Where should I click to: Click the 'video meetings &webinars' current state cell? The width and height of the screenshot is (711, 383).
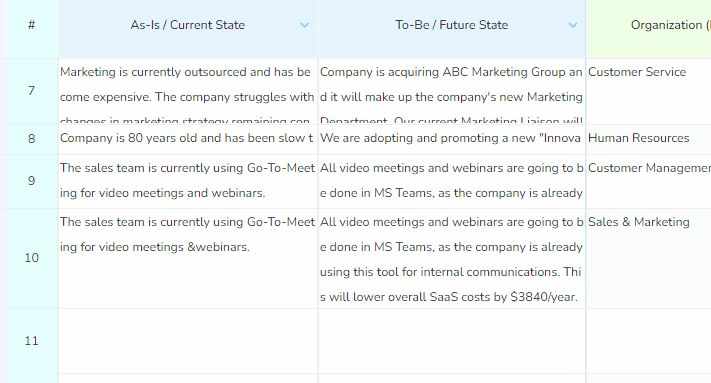(x=188, y=258)
